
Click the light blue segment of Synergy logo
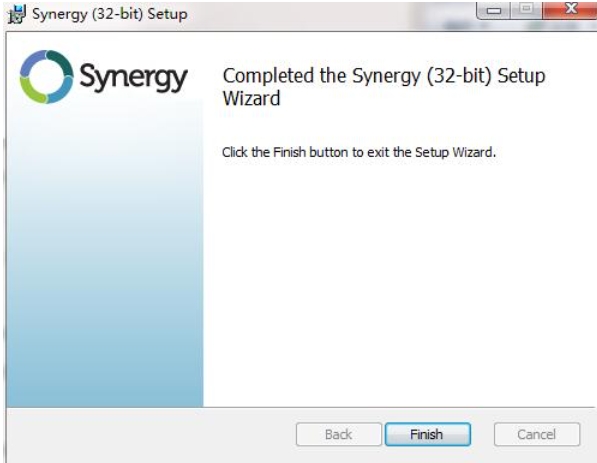tap(61, 91)
